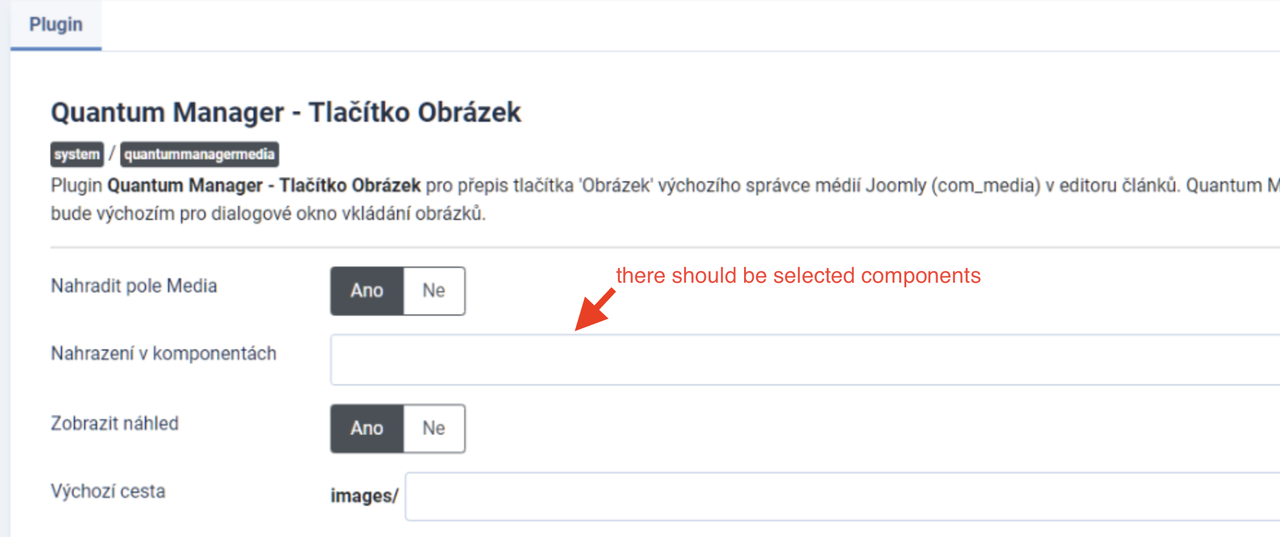Click the 'bude výchozím pro dialogové okno' description line
Viewport: 1280px width, 537px height.
(x=268, y=214)
